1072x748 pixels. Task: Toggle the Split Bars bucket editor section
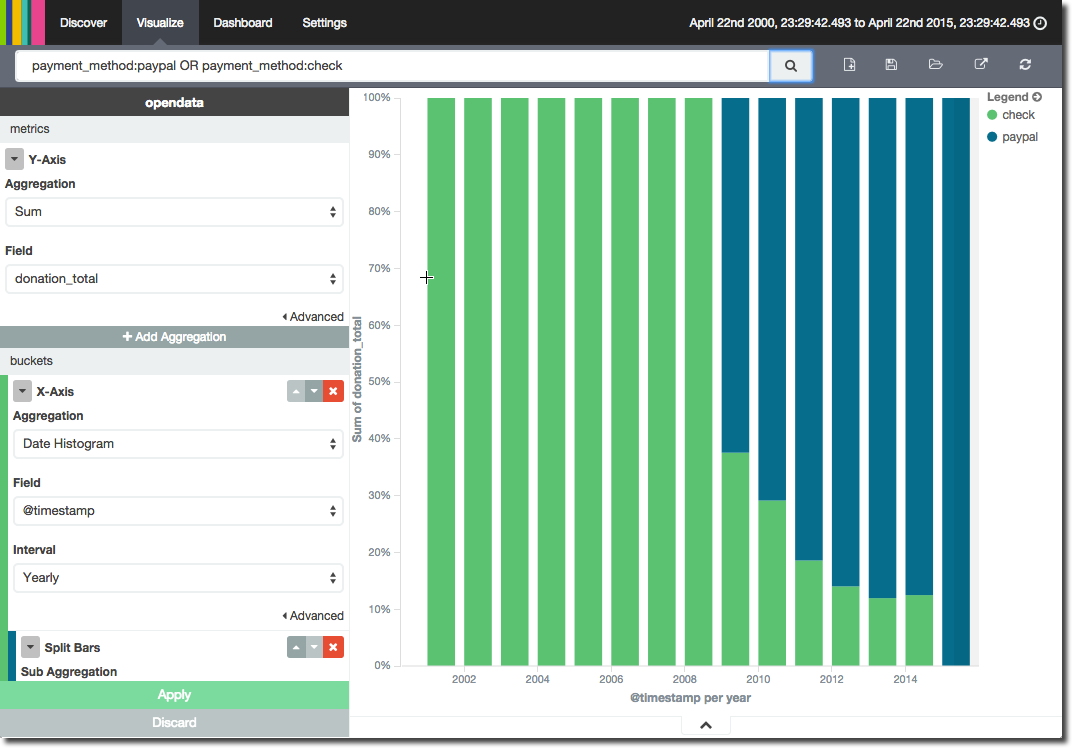(x=30, y=648)
